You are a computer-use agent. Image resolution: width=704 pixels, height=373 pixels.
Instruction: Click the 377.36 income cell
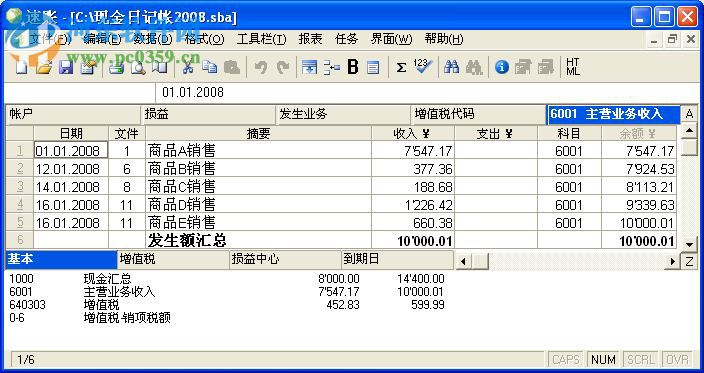click(413, 169)
